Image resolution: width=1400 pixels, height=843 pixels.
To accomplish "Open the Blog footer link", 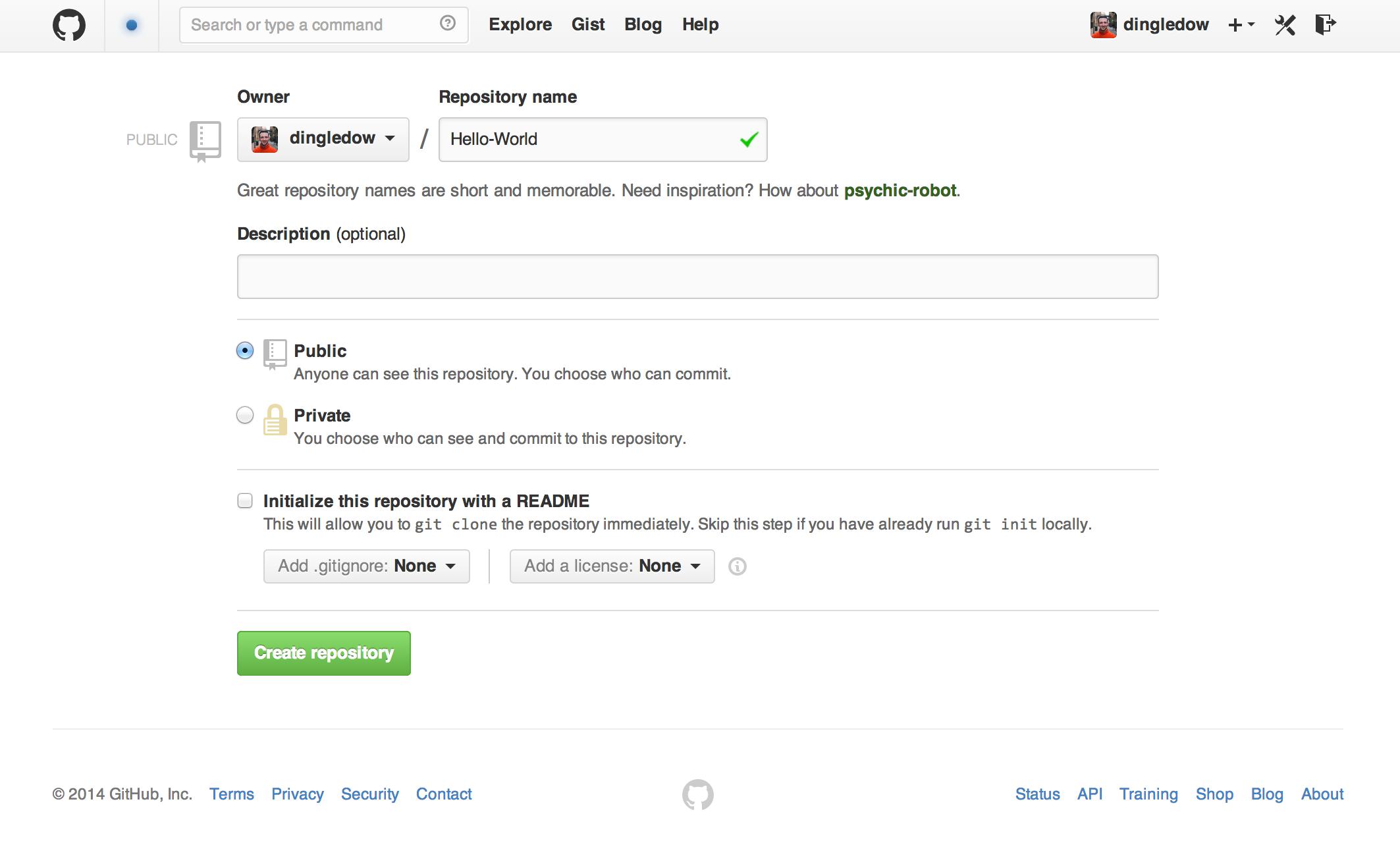I will point(1267,794).
